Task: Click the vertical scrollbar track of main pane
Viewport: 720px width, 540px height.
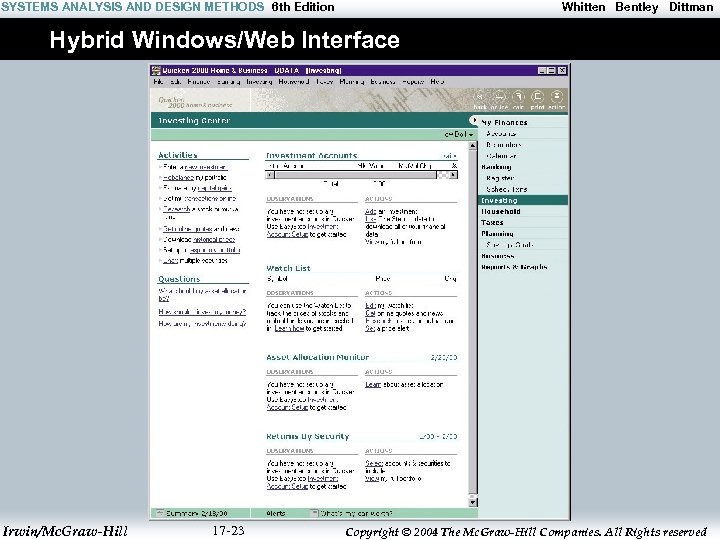Action: pyautogui.click(x=473, y=324)
